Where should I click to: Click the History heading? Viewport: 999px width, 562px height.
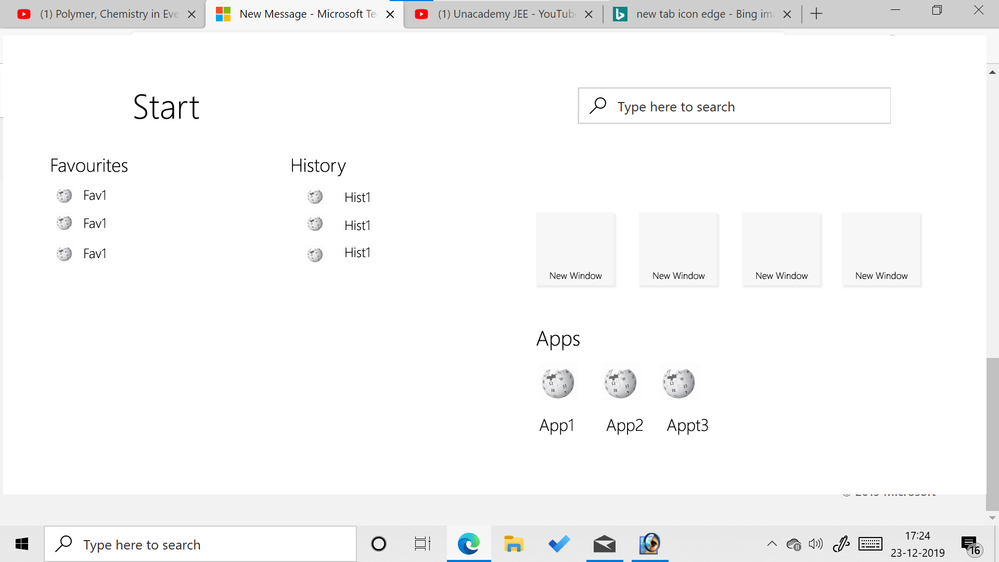tap(318, 166)
